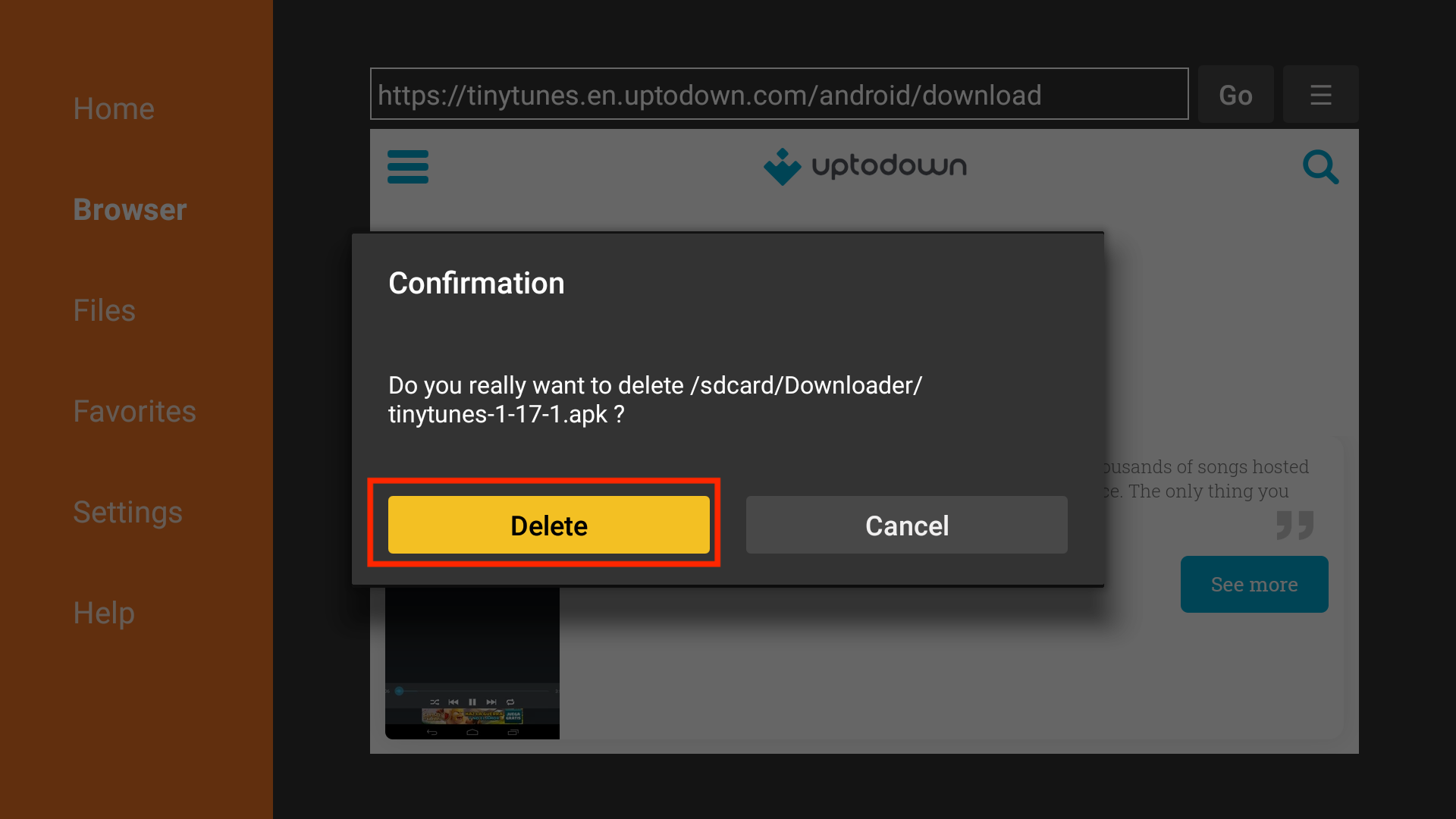Click Settings in the sidebar menu
This screenshot has width=1456, height=819.
click(x=128, y=511)
